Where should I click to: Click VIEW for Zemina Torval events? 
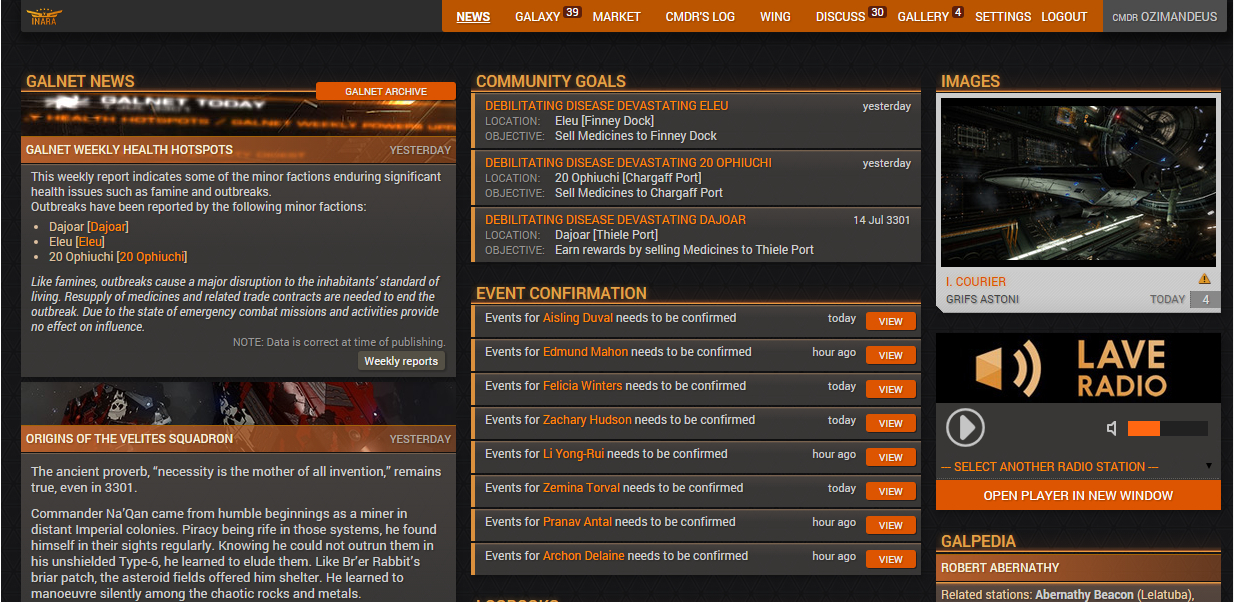point(891,491)
